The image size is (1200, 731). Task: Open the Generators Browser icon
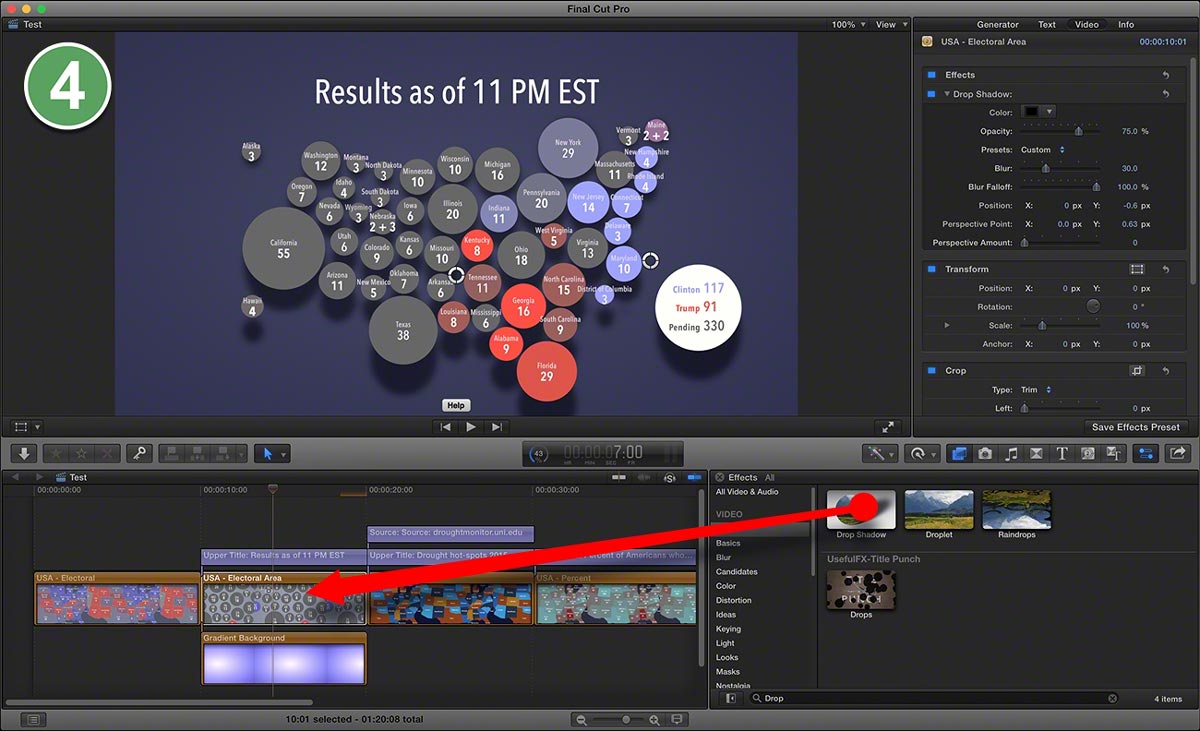click(x=1086, y=453)
